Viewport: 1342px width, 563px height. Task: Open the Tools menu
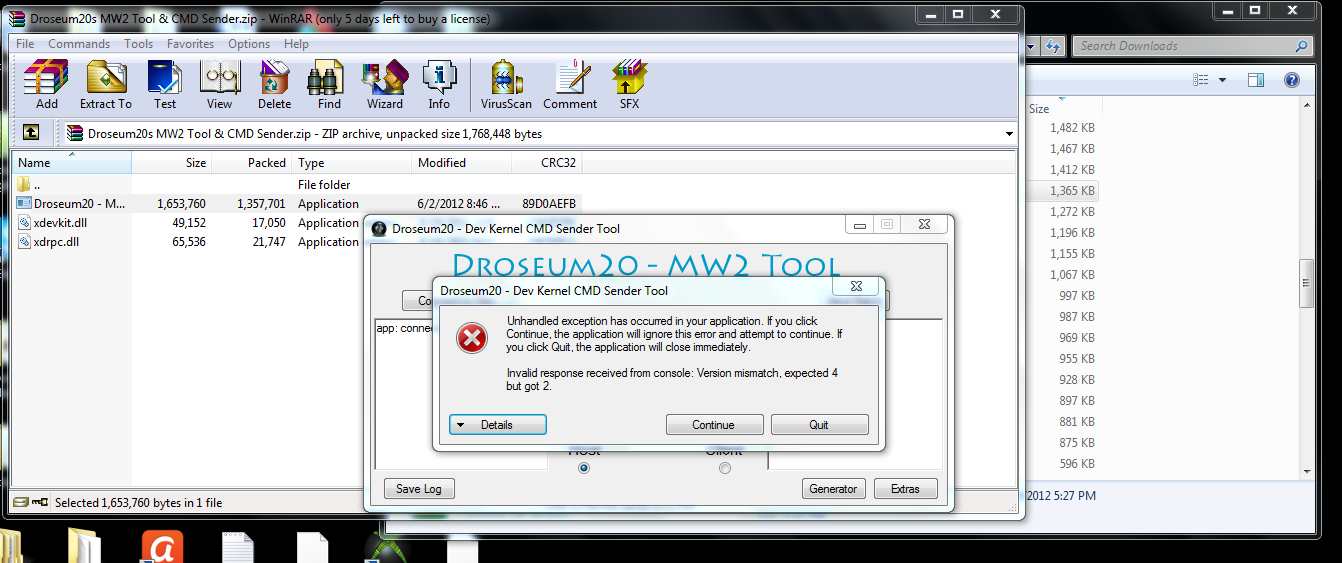click(x=139, y=44)
